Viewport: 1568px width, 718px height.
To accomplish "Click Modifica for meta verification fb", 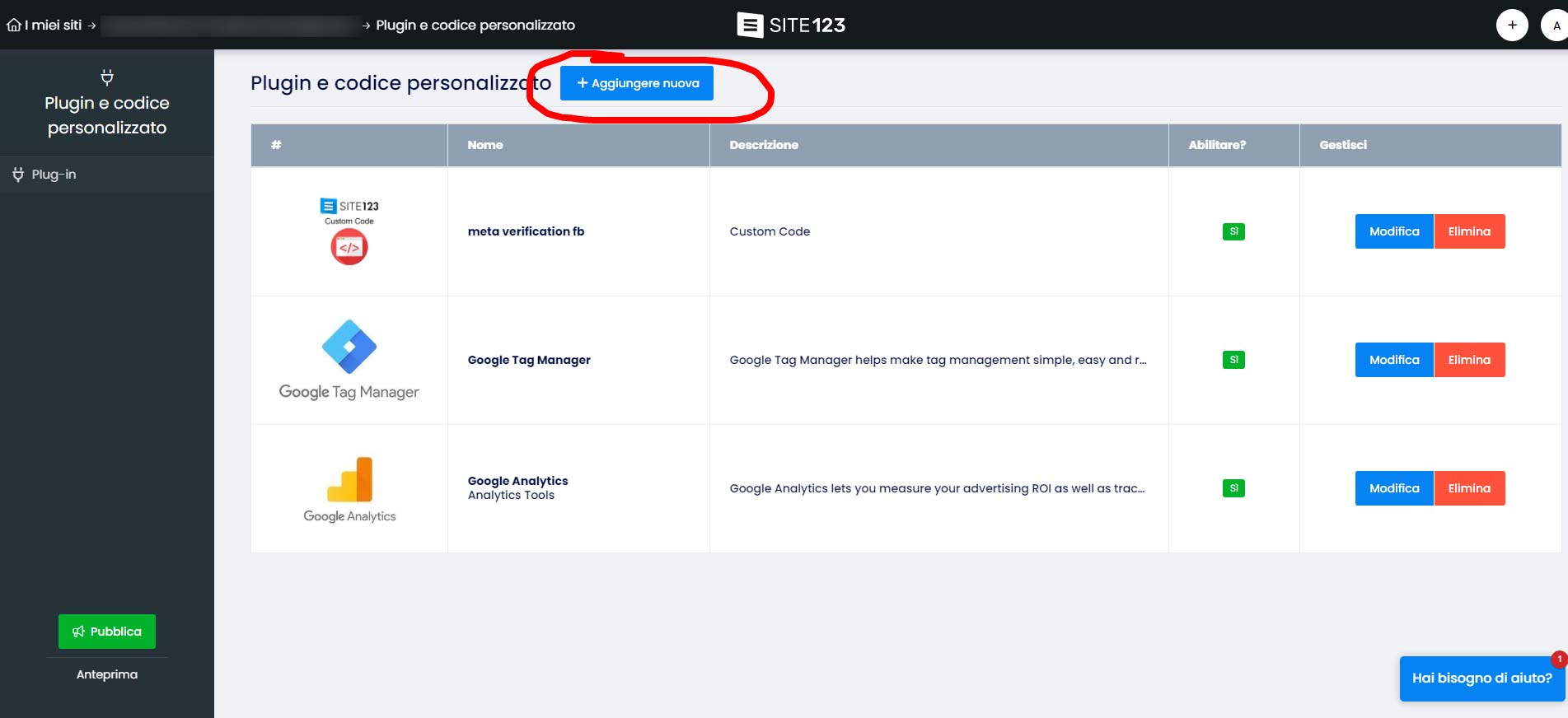I will tap(1394, 231).
